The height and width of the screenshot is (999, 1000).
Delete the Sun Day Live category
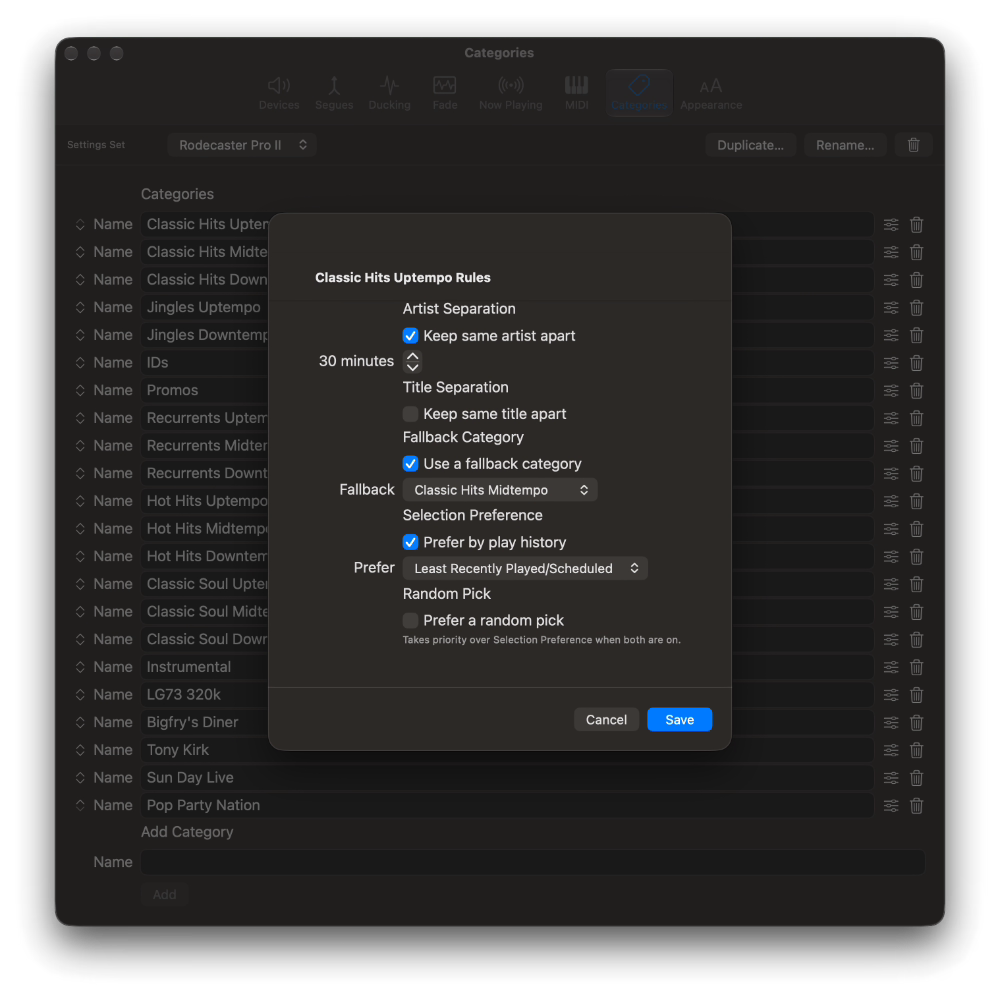[916, 778]
